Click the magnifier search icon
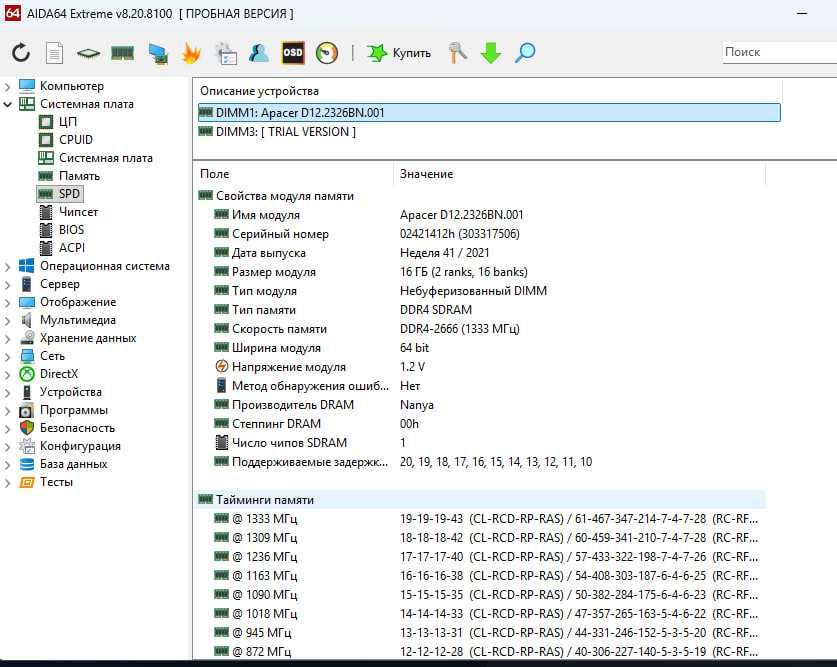This screenshot has height=667, width=837. coord(525,52)
